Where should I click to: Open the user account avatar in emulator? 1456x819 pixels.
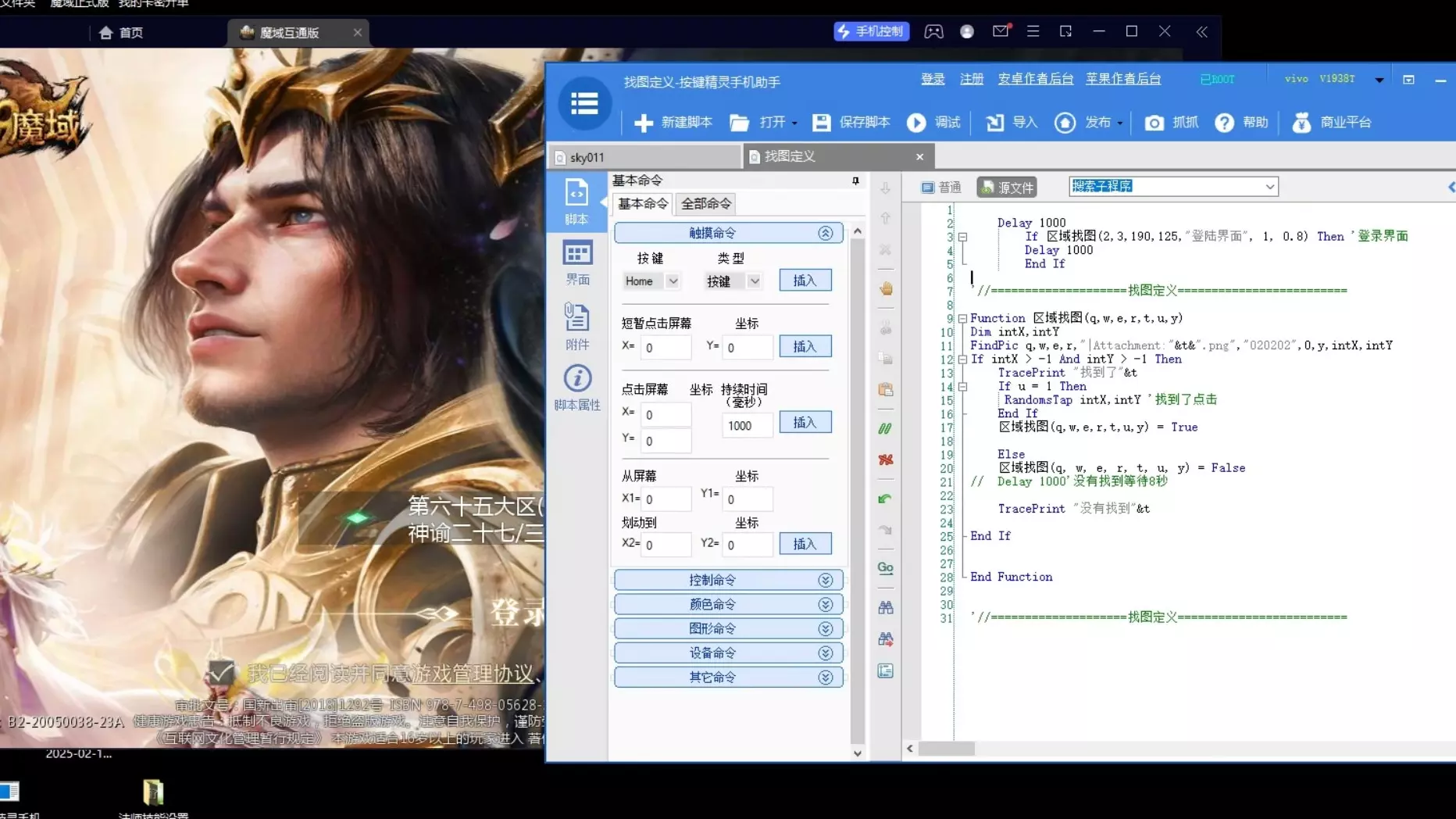click(x=967, y=31)
